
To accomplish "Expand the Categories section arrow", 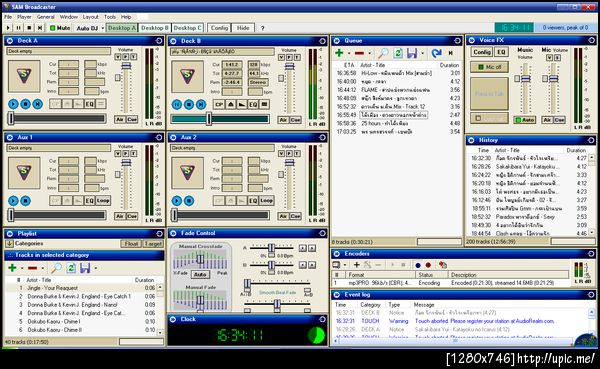I will coord(9,243).
